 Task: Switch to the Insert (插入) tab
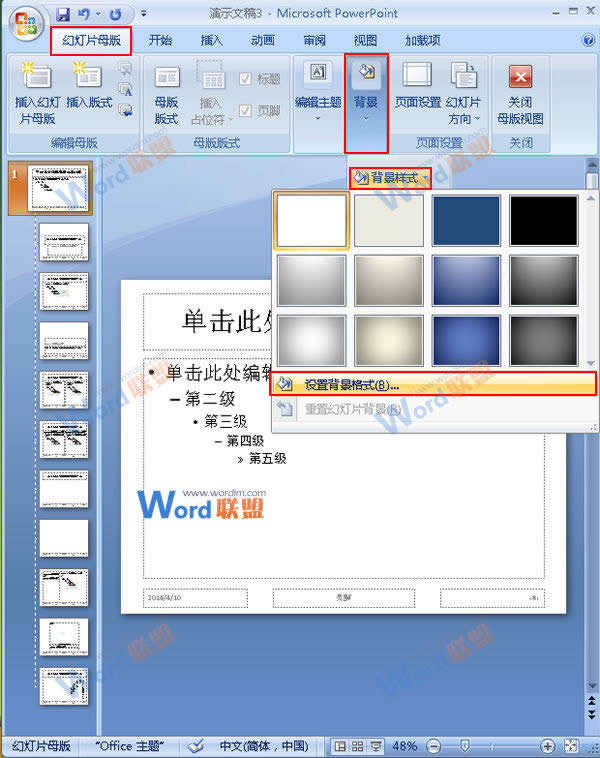tap(211, 40)
